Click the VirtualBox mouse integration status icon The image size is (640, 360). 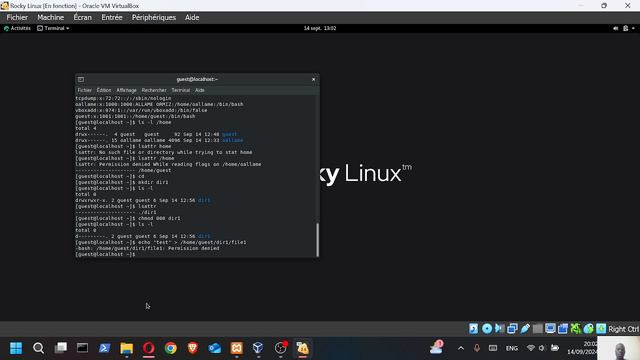(x=588, y=329)
